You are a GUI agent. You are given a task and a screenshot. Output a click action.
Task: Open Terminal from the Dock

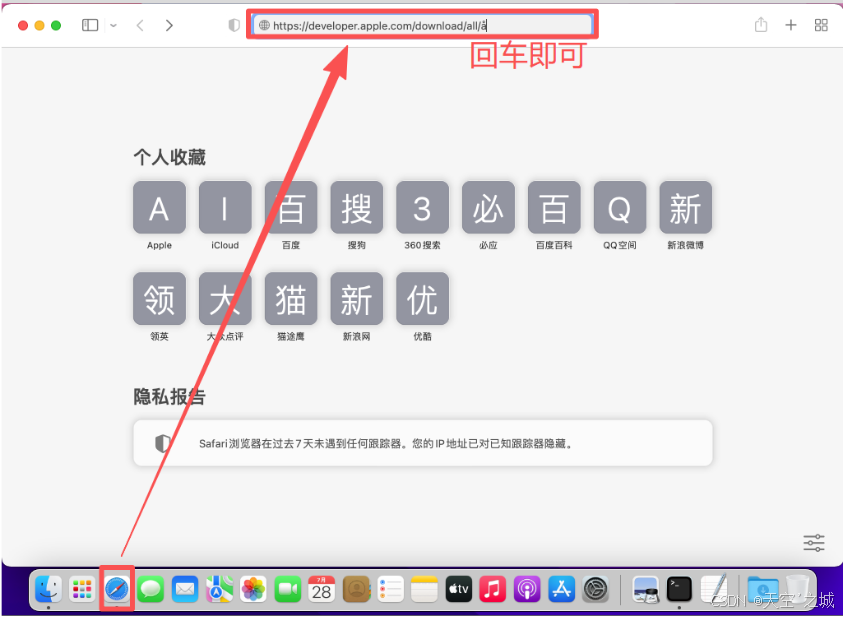pos(679,589)
